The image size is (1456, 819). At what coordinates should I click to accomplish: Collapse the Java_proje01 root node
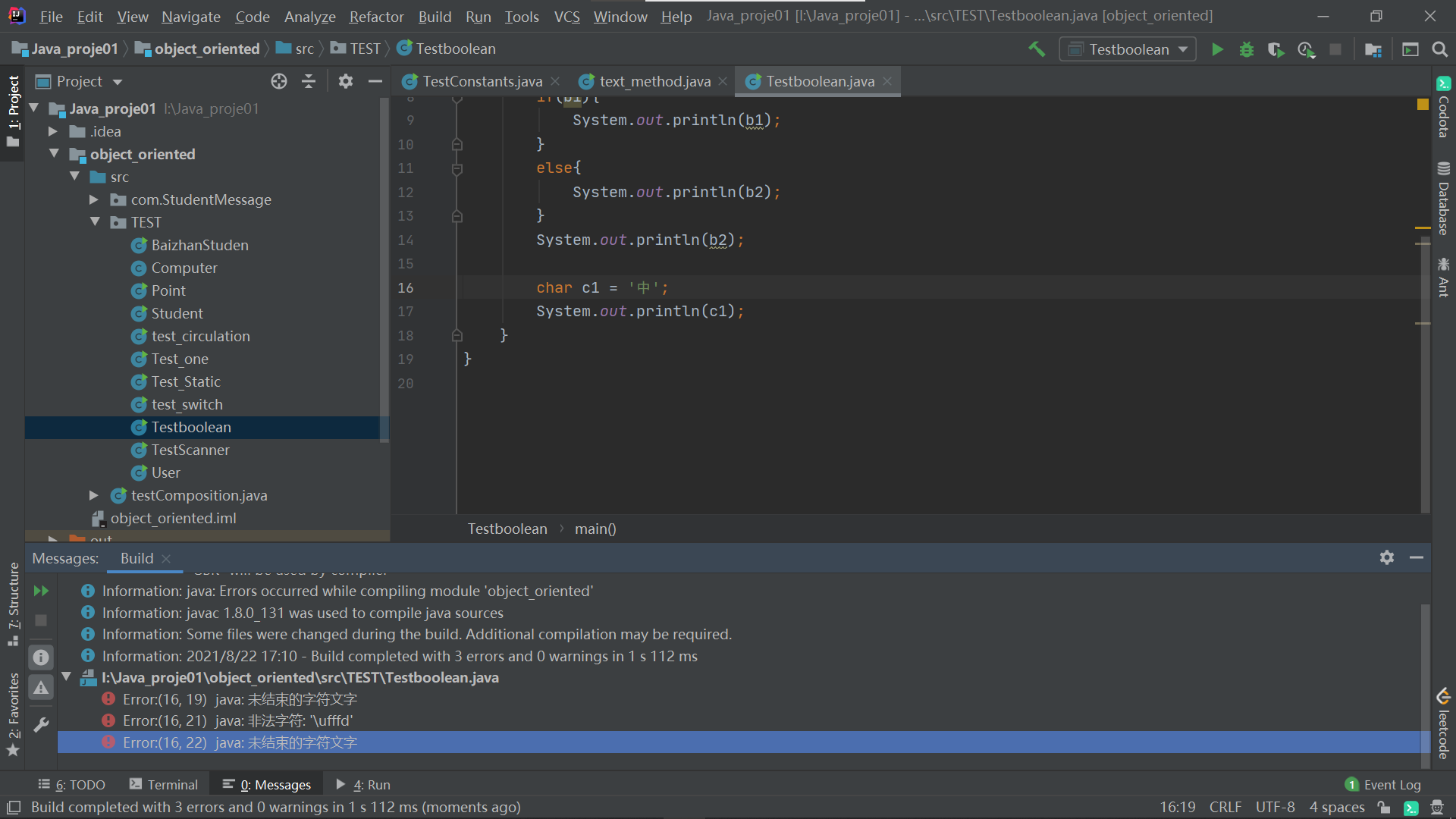click(x=34, y=108)
